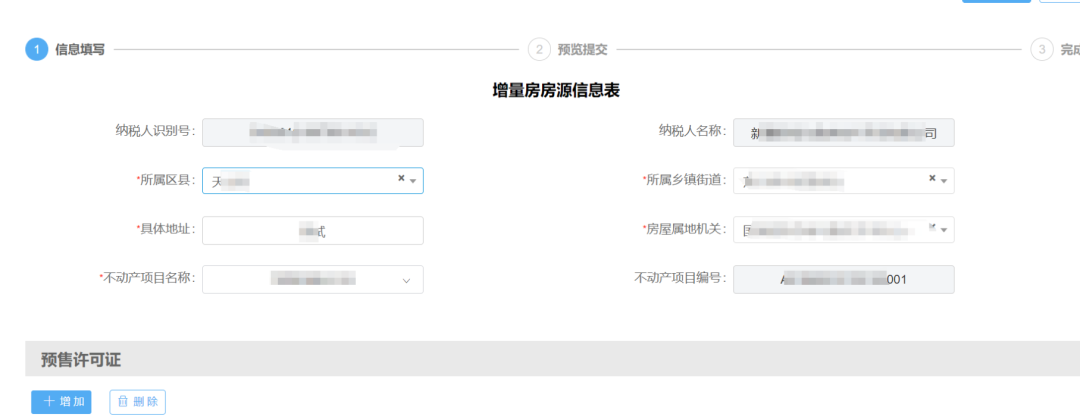Screen dimensions: 1080x420
Task: Expand the 所属乡镇街道 dropdown arrow
Action: [944, 181]
